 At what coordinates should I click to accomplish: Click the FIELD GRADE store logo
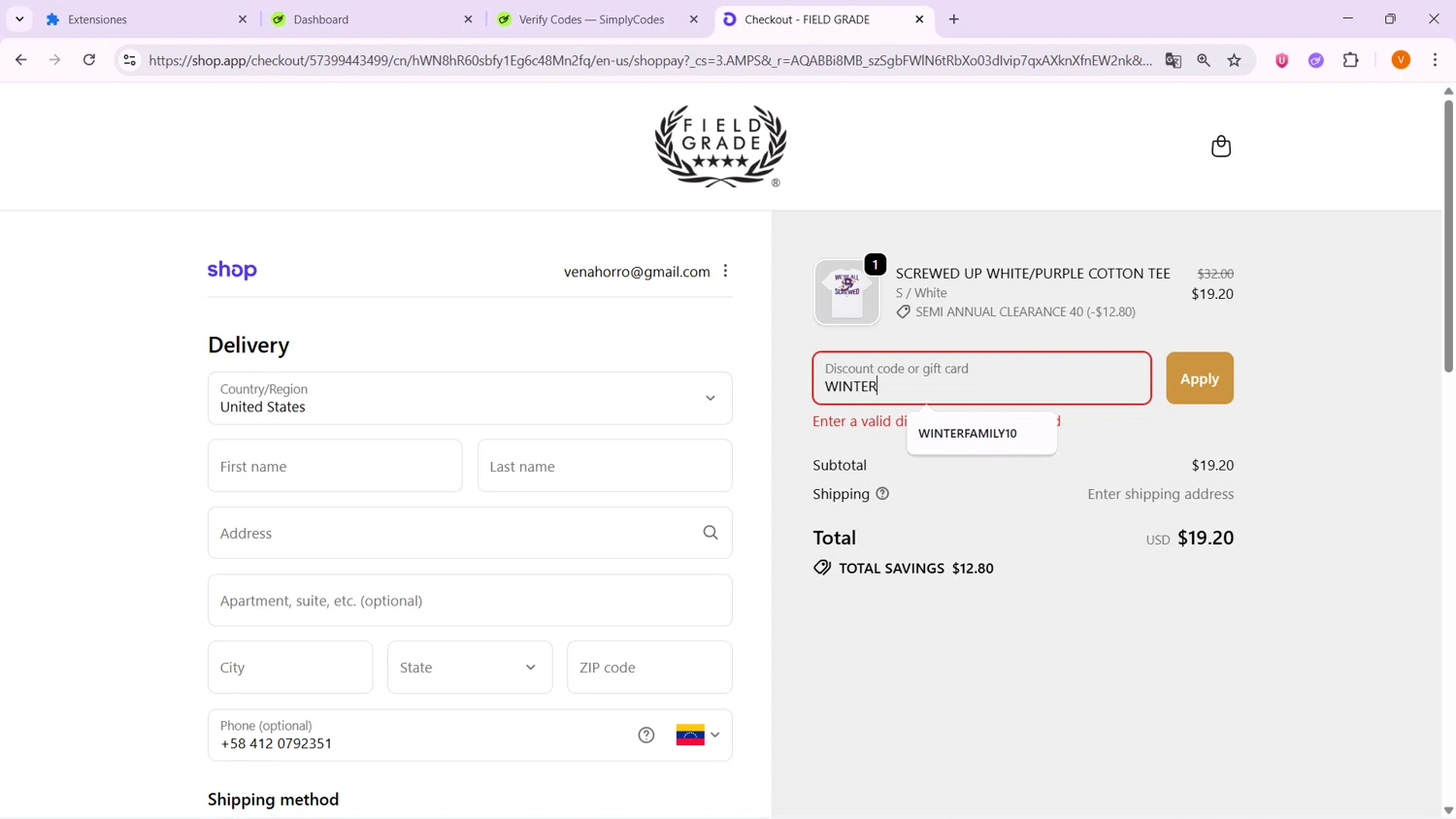pyautogui.click(x=720, y=147)
